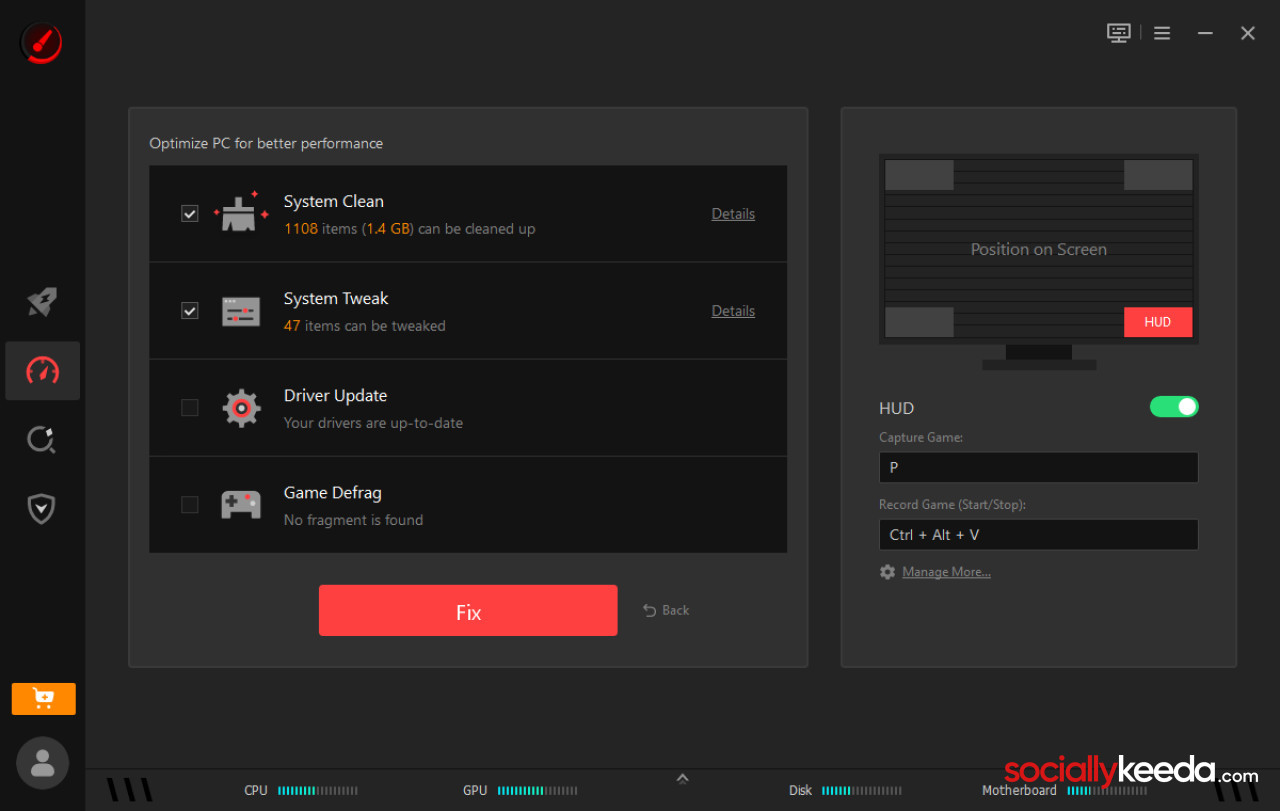This screenshot has width=1280, height=811.
Task: Click the red speedometer app logo
Action: tap(41, 43)
